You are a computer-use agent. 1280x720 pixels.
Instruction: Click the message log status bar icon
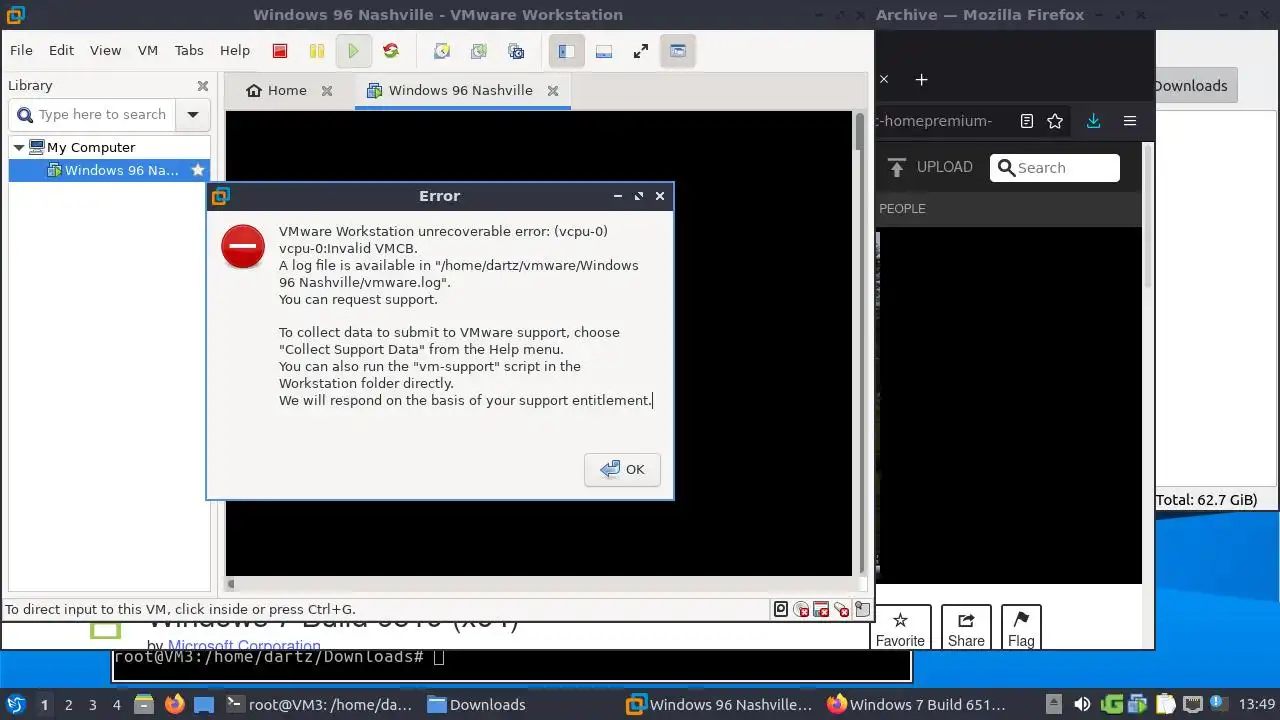pyautogui.click(x=863, y=609)
